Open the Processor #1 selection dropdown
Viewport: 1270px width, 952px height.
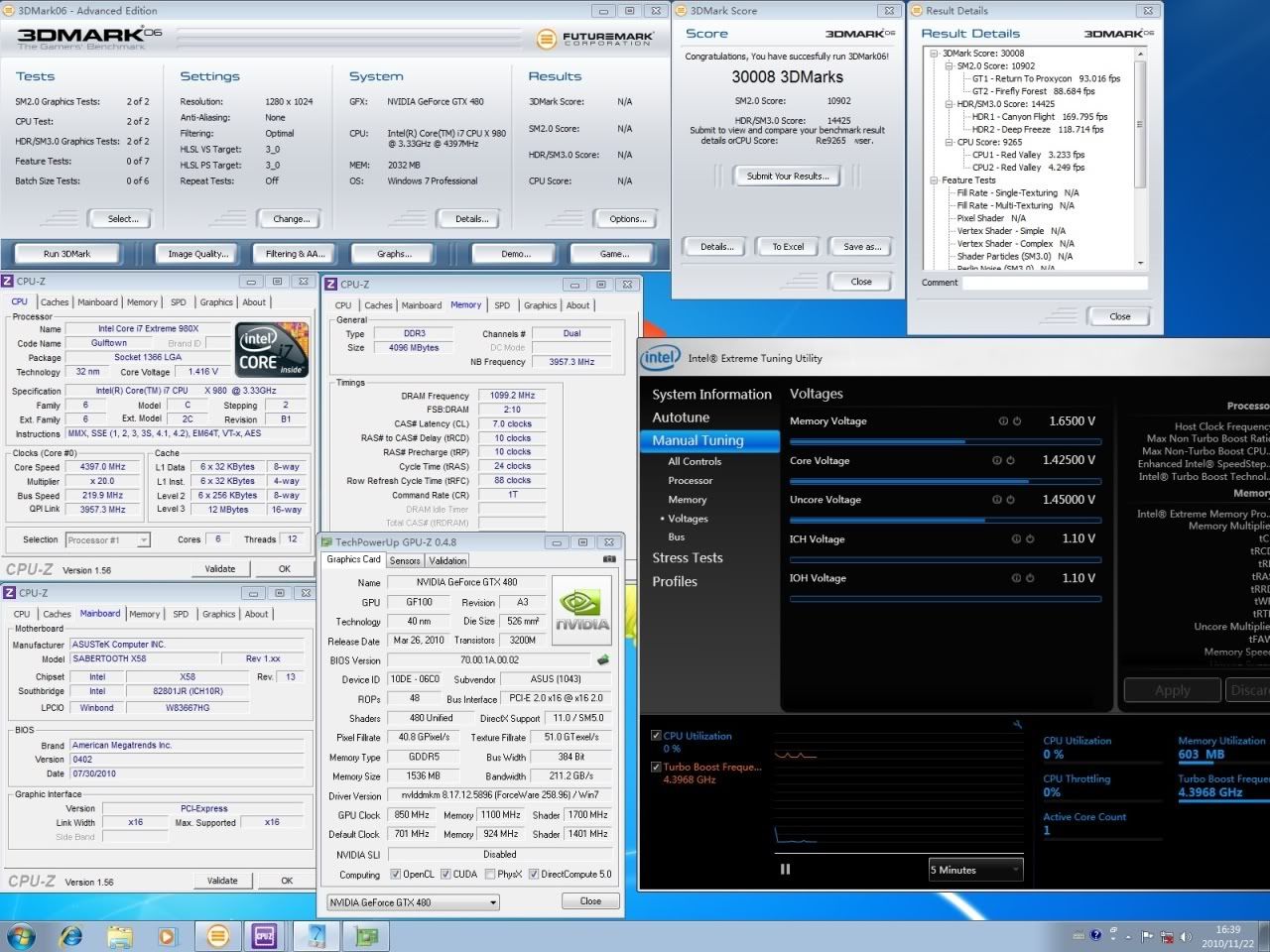(x=107, y=540)
